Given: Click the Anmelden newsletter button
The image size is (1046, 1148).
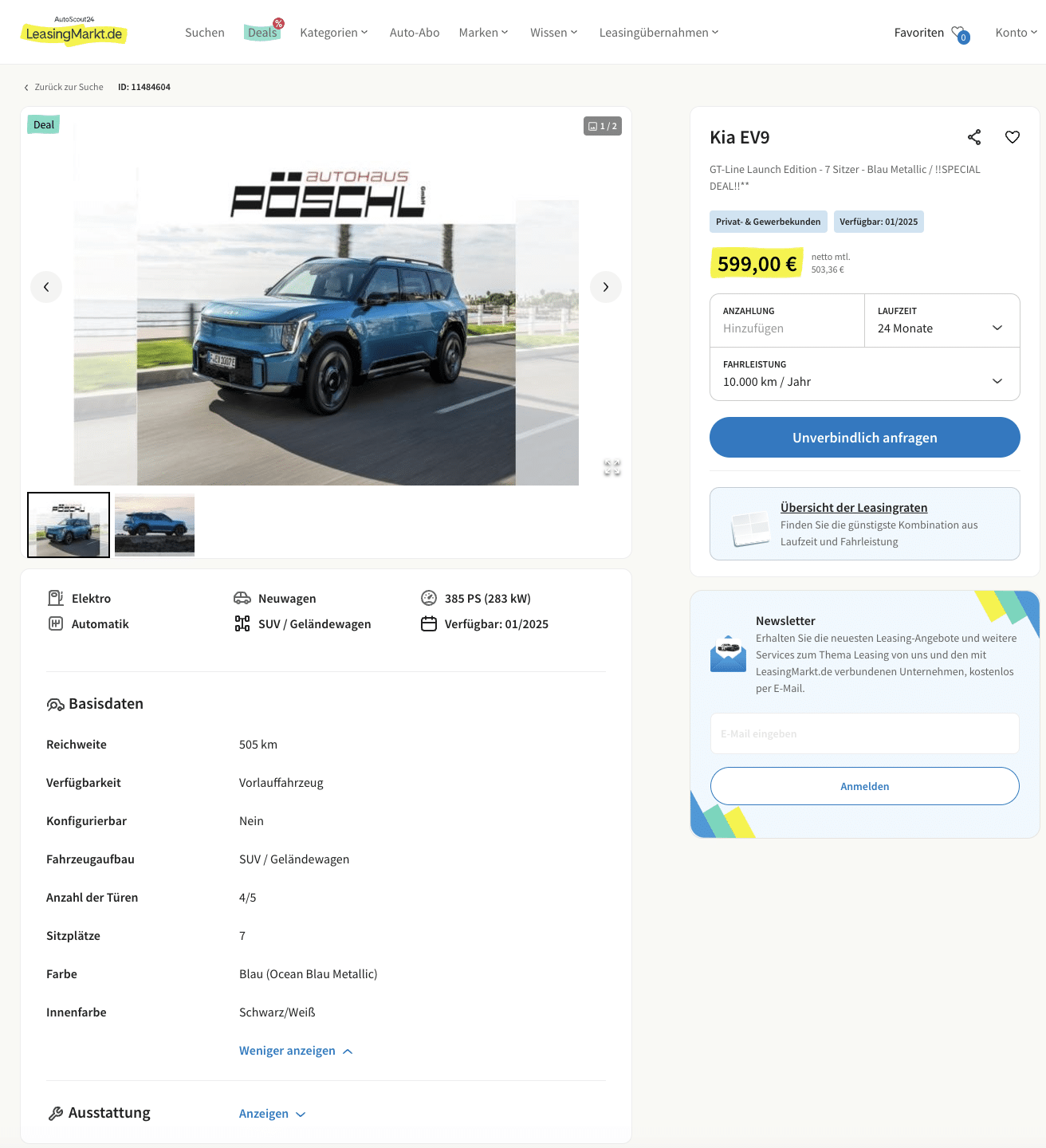Looking at the screenshot, I should click(x=865, y=786).
